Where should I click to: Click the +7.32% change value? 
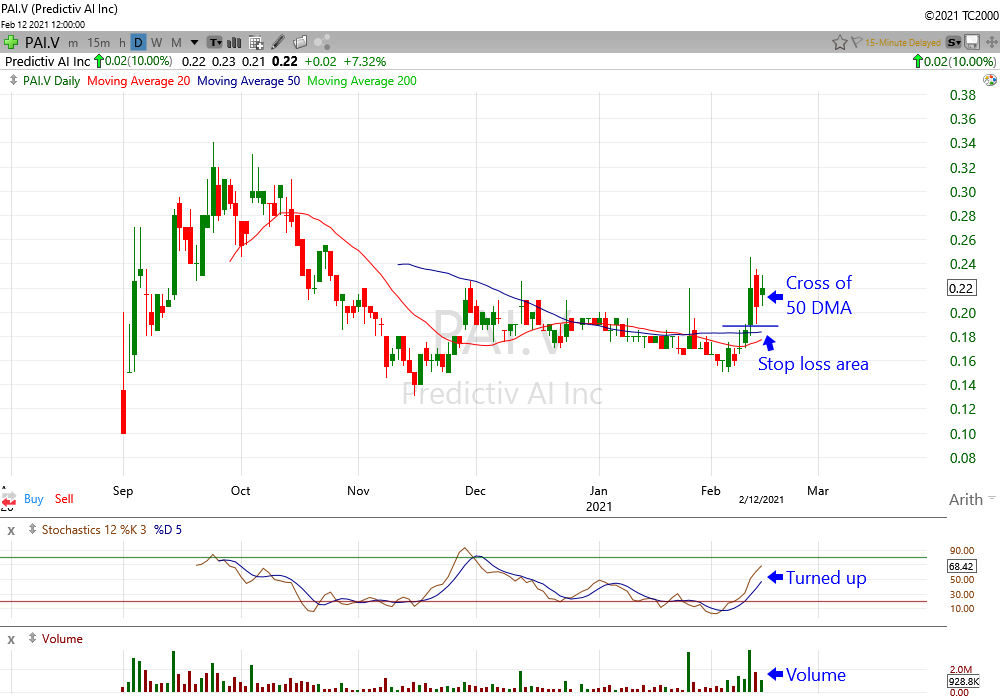[365, 62]
